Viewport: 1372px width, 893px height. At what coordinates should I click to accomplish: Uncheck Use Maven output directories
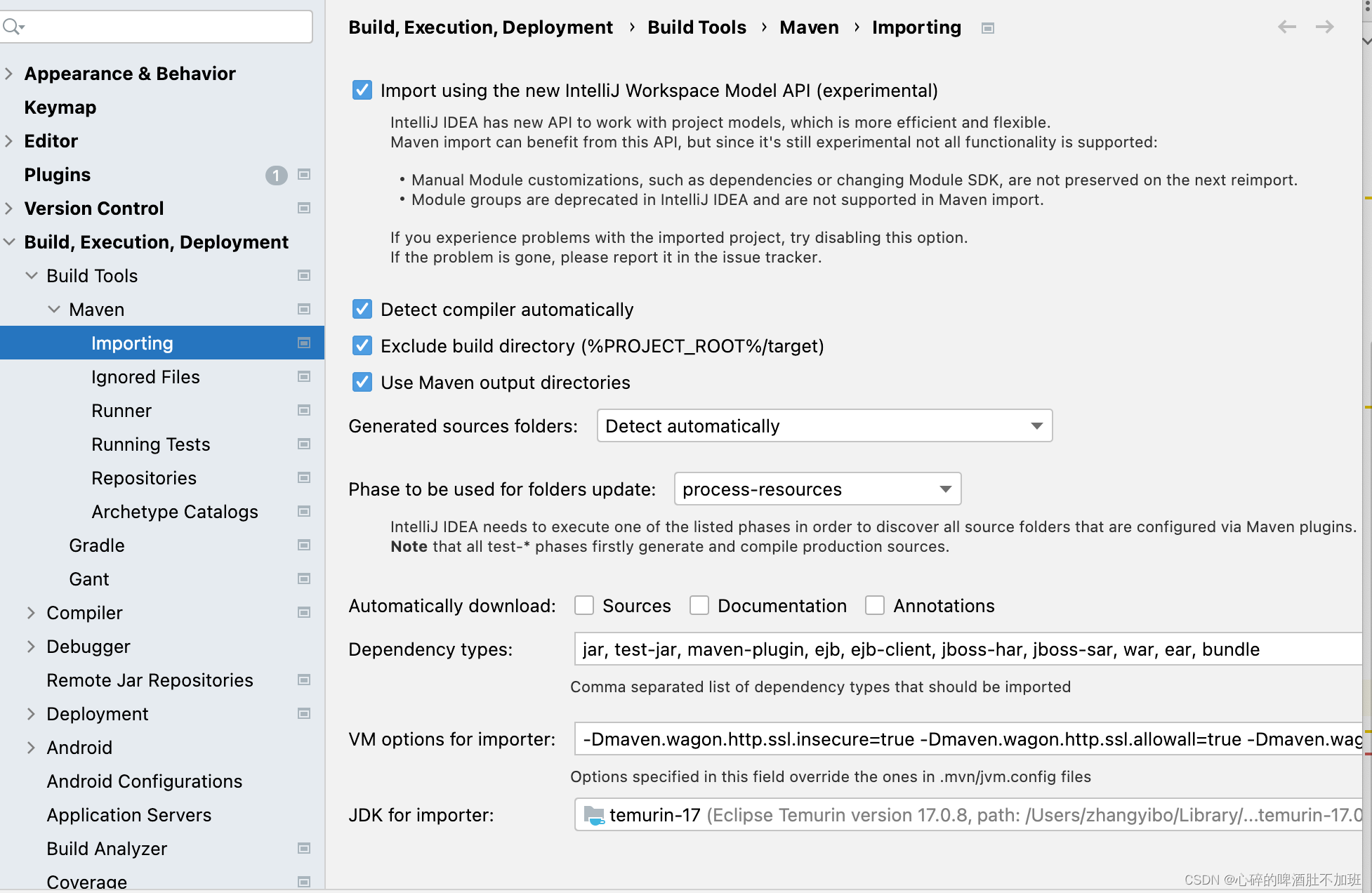(x=362, y=382)
